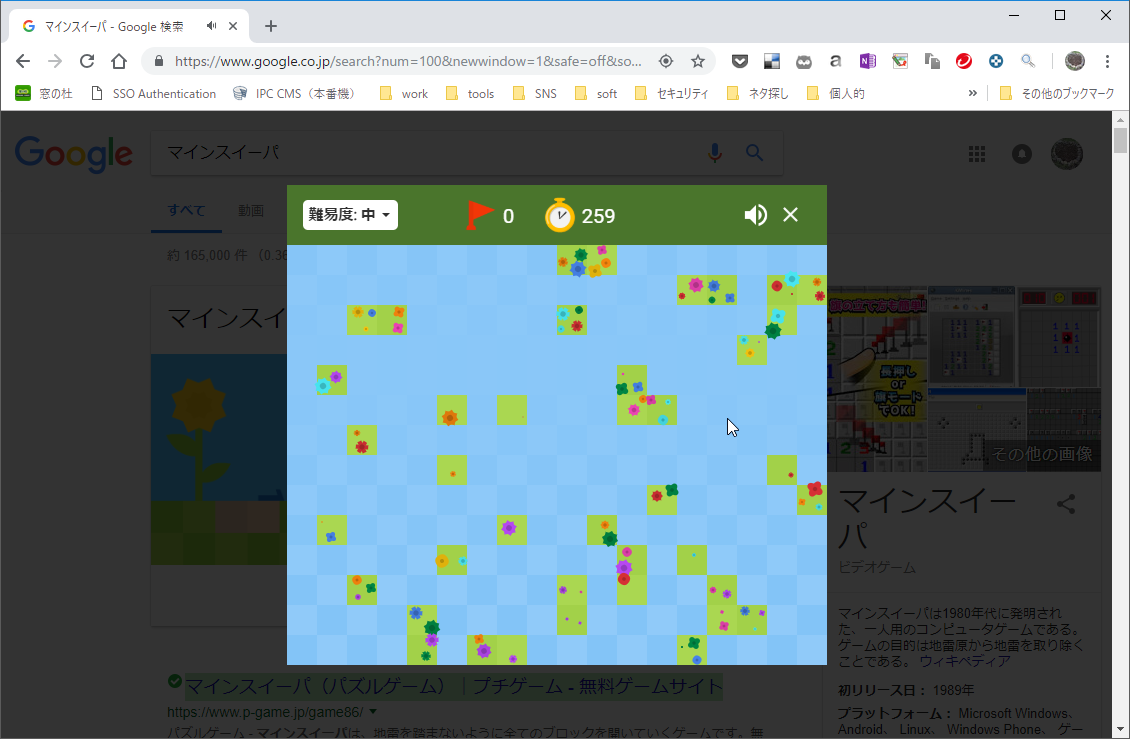Open the OneNote clipper extension
1130x739 pixels.
868,61
